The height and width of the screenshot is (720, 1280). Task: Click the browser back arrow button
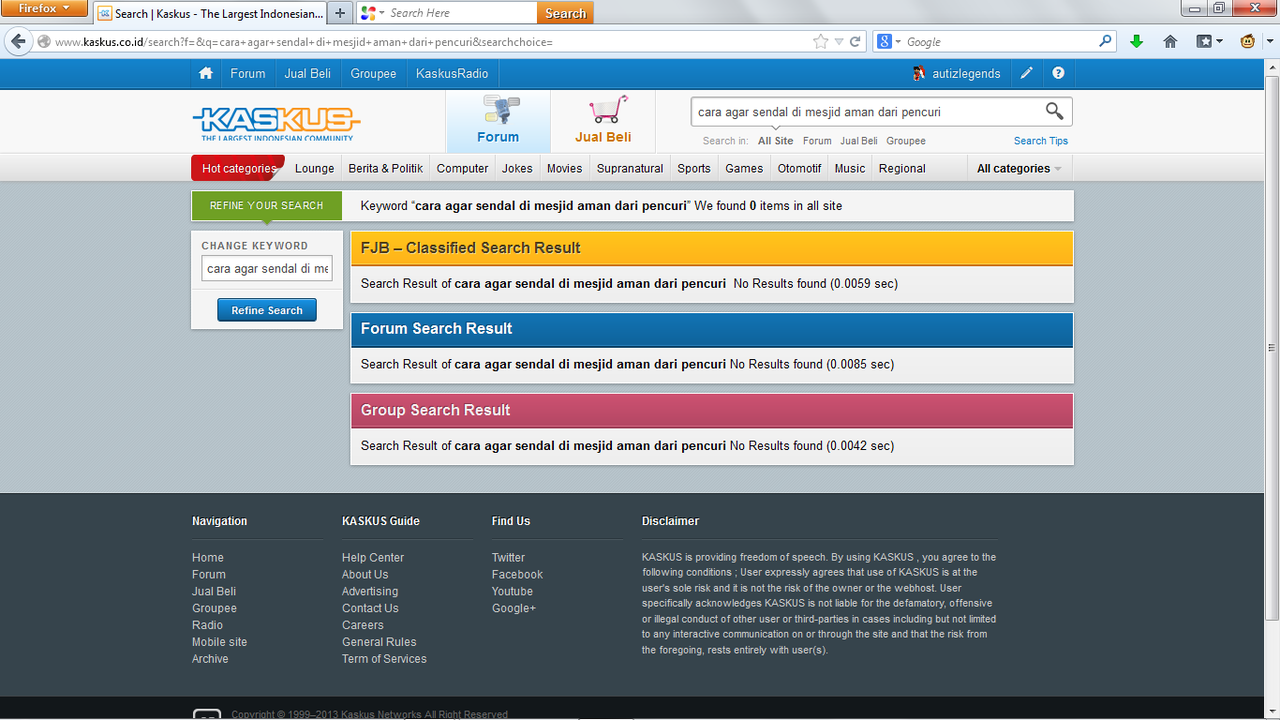pos(18,42)
